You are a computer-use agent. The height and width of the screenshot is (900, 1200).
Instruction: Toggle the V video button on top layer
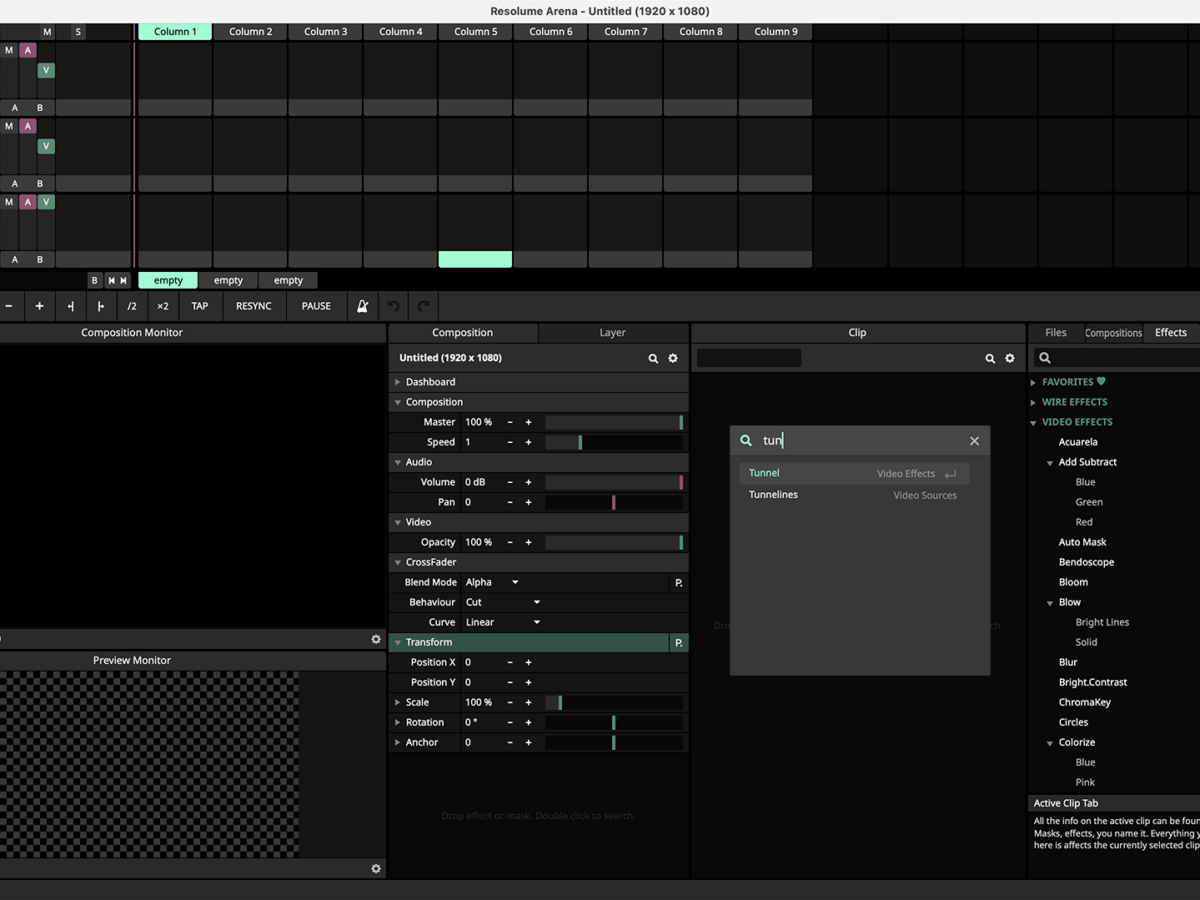coord(46,71)
